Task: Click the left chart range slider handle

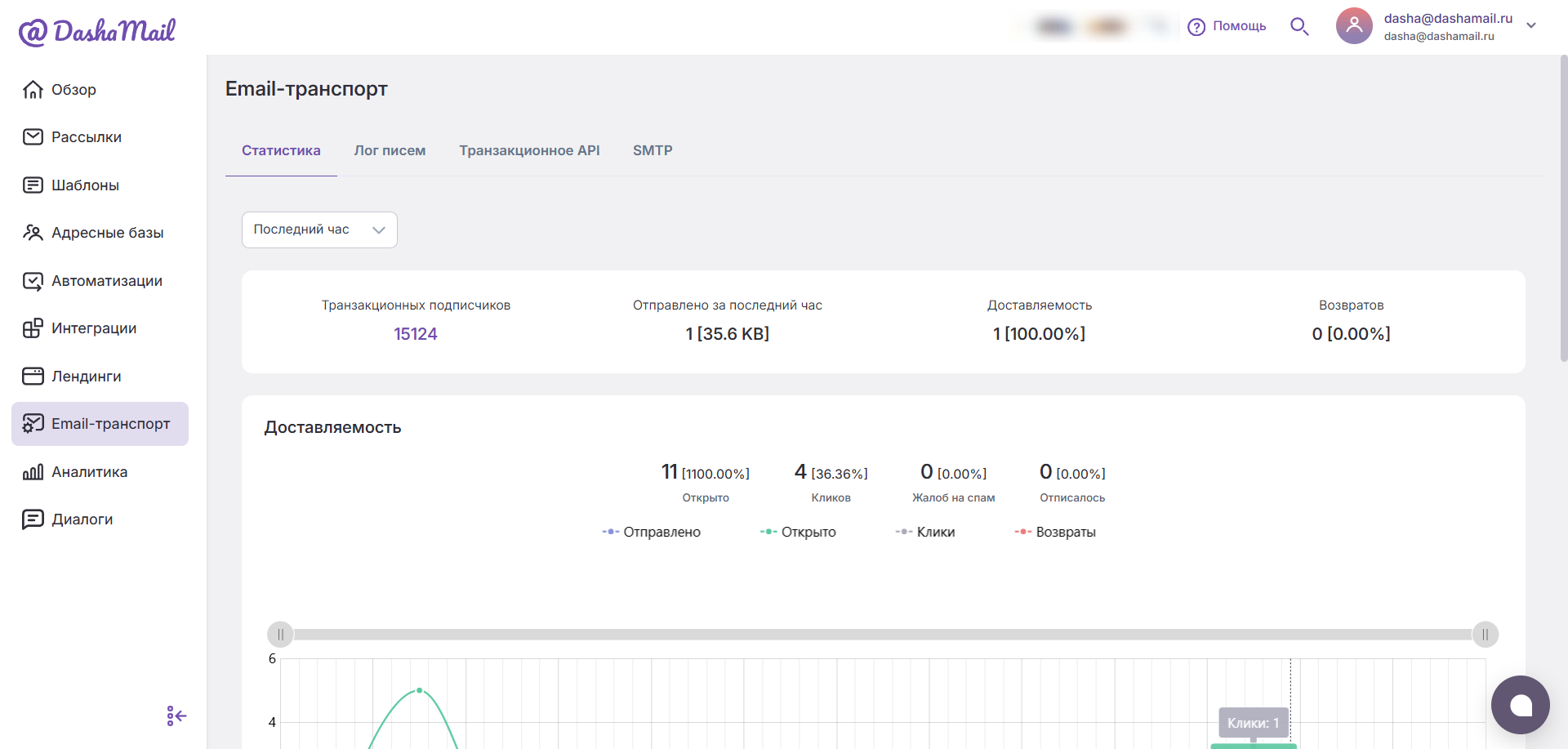Action: click(x=280, y=635)
